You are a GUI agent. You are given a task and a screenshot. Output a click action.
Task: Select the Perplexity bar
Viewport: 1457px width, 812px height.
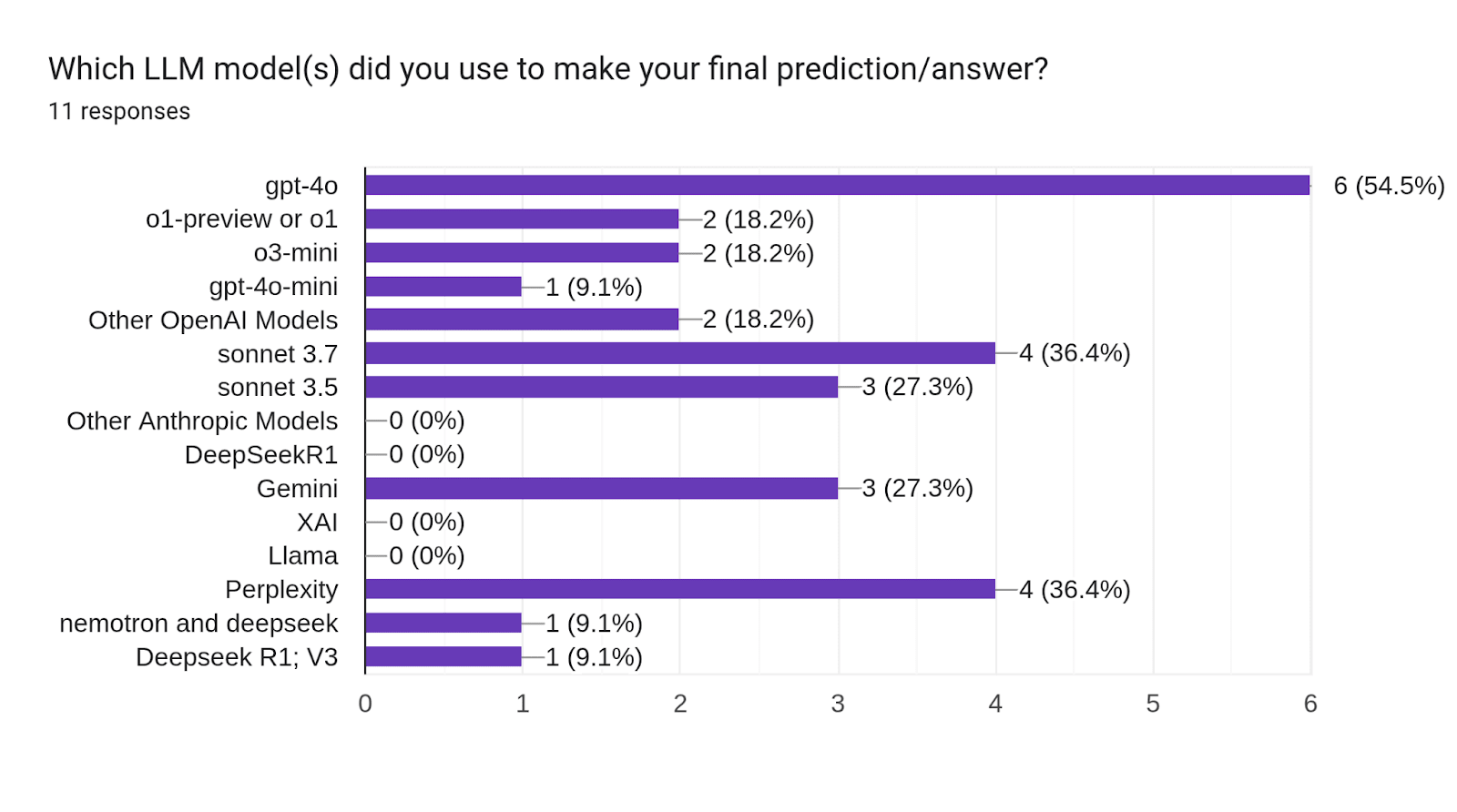point(679,589)
